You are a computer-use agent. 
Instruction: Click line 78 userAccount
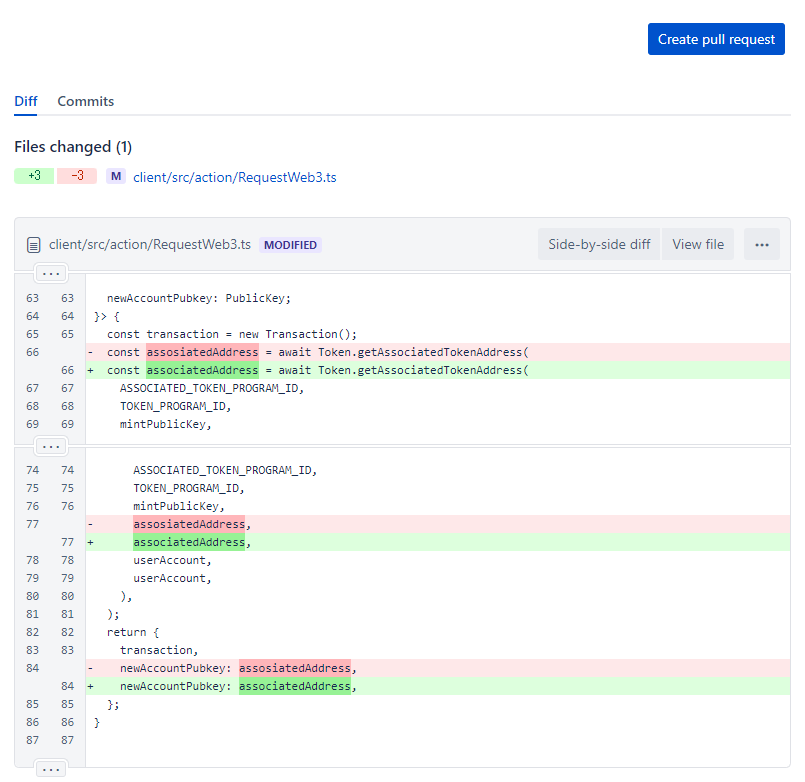(172, 560)
